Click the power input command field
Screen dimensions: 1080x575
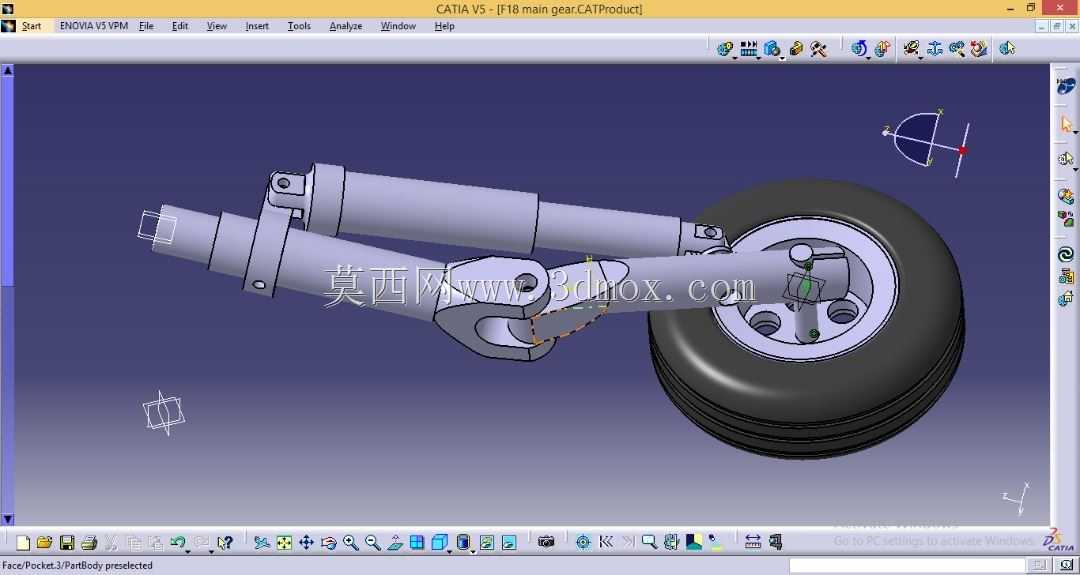[909, 565]
